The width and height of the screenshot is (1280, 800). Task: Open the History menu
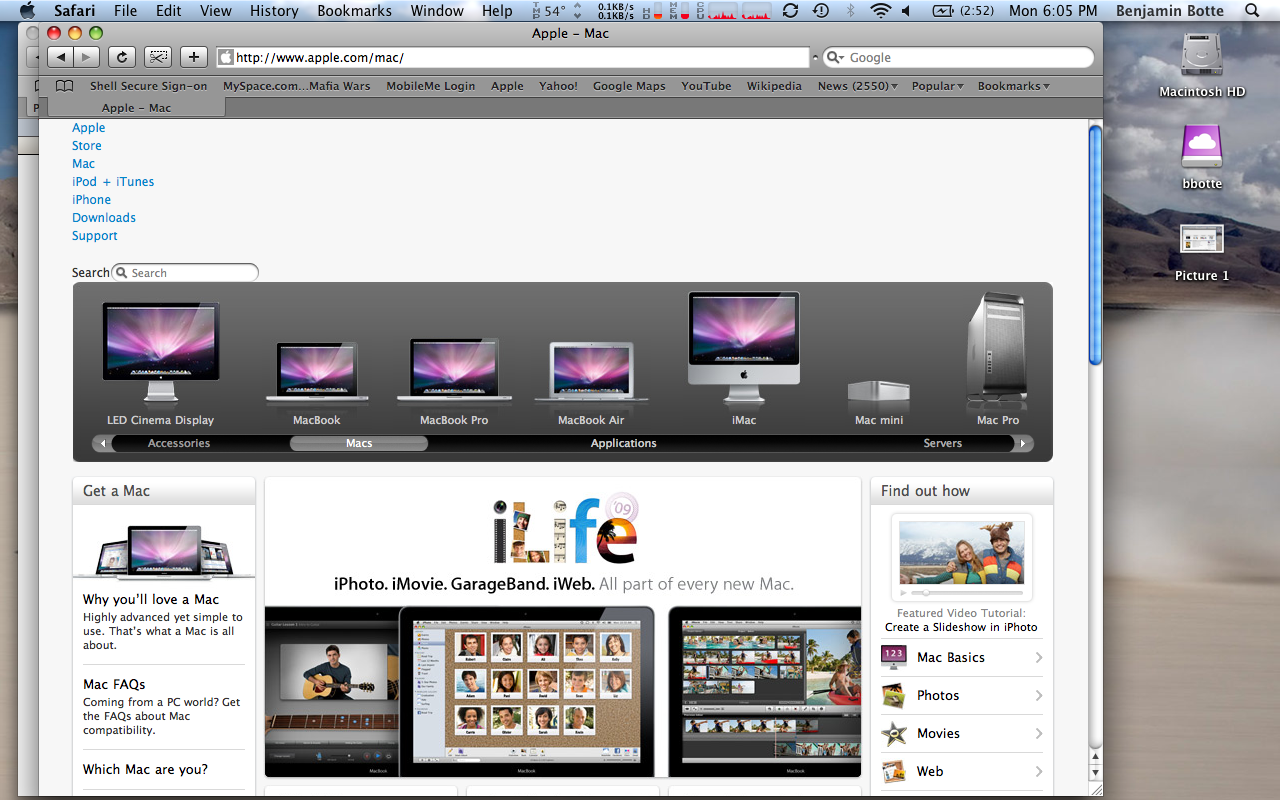tap(274, 11)
